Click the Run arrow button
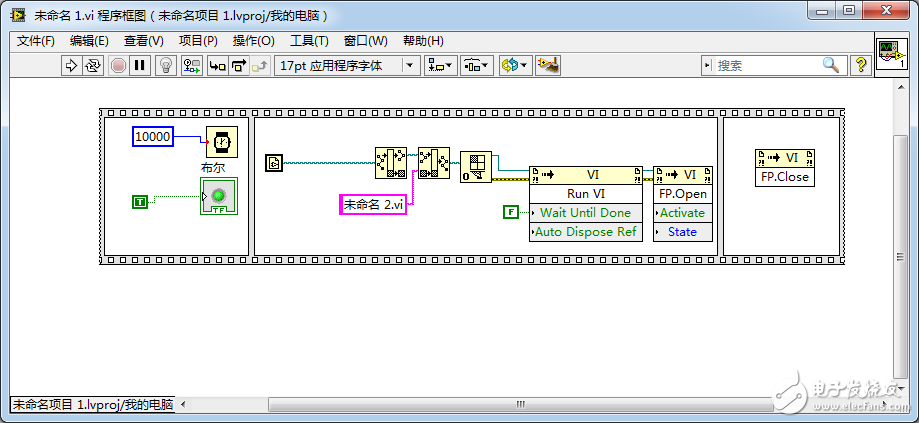The height and width of the screenshot is (423, 919). (x=71, y=65)
